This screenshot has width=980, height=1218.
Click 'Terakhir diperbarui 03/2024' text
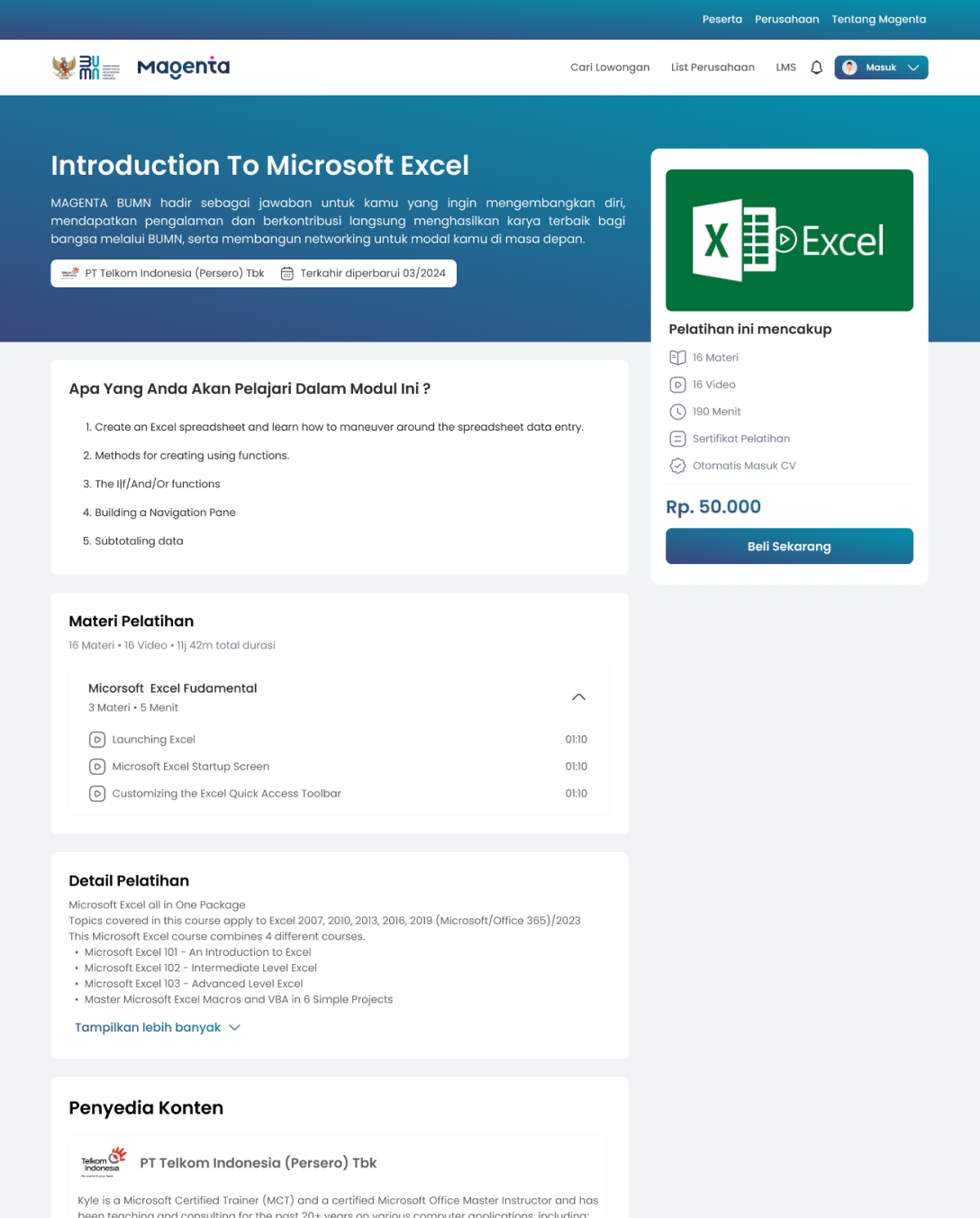coord(373,273)
